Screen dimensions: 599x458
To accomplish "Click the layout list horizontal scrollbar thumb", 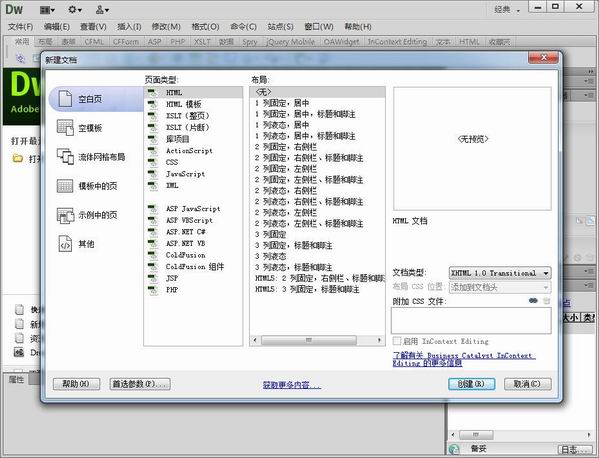I will (x=309, y=340).
